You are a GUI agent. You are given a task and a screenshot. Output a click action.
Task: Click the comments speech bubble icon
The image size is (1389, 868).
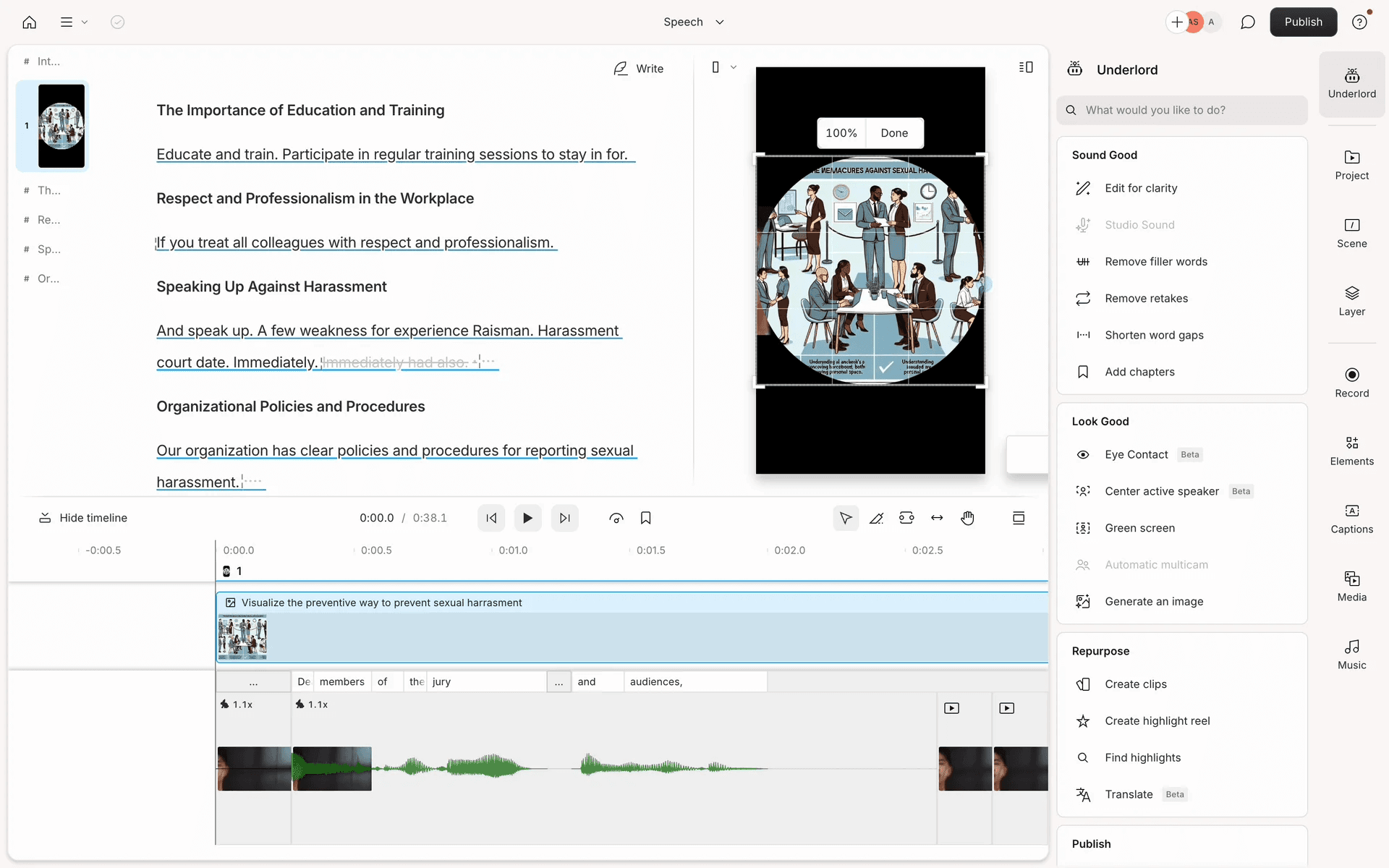(x=1247, y=22)
